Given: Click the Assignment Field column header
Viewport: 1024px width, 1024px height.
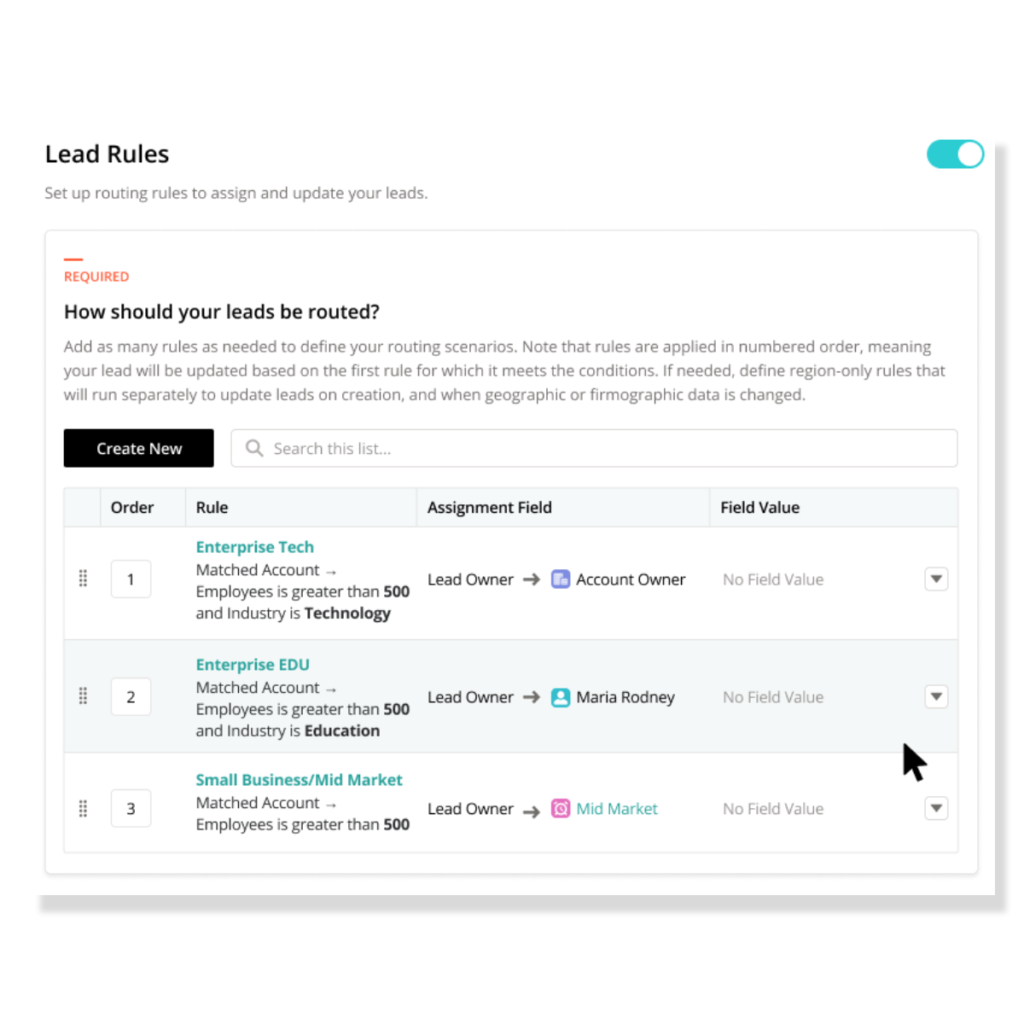Looking at the screenshot, I should (489, 507).
